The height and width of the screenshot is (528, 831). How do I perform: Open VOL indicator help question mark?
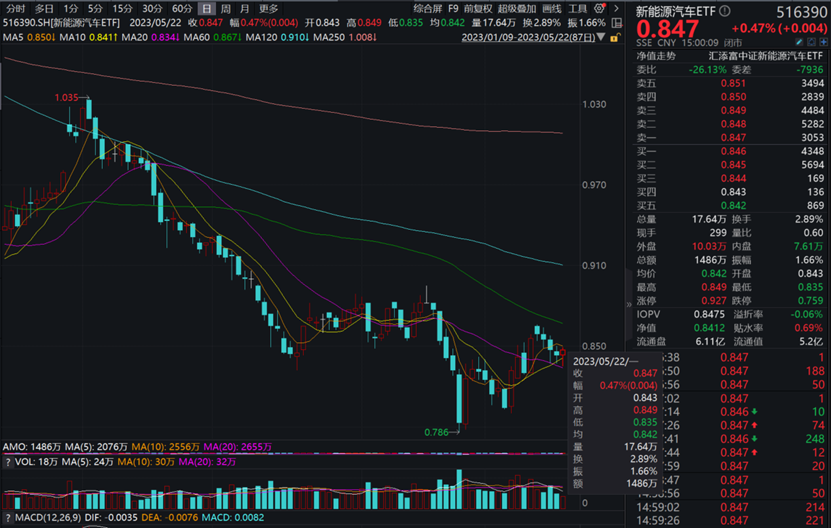(8, 462)
